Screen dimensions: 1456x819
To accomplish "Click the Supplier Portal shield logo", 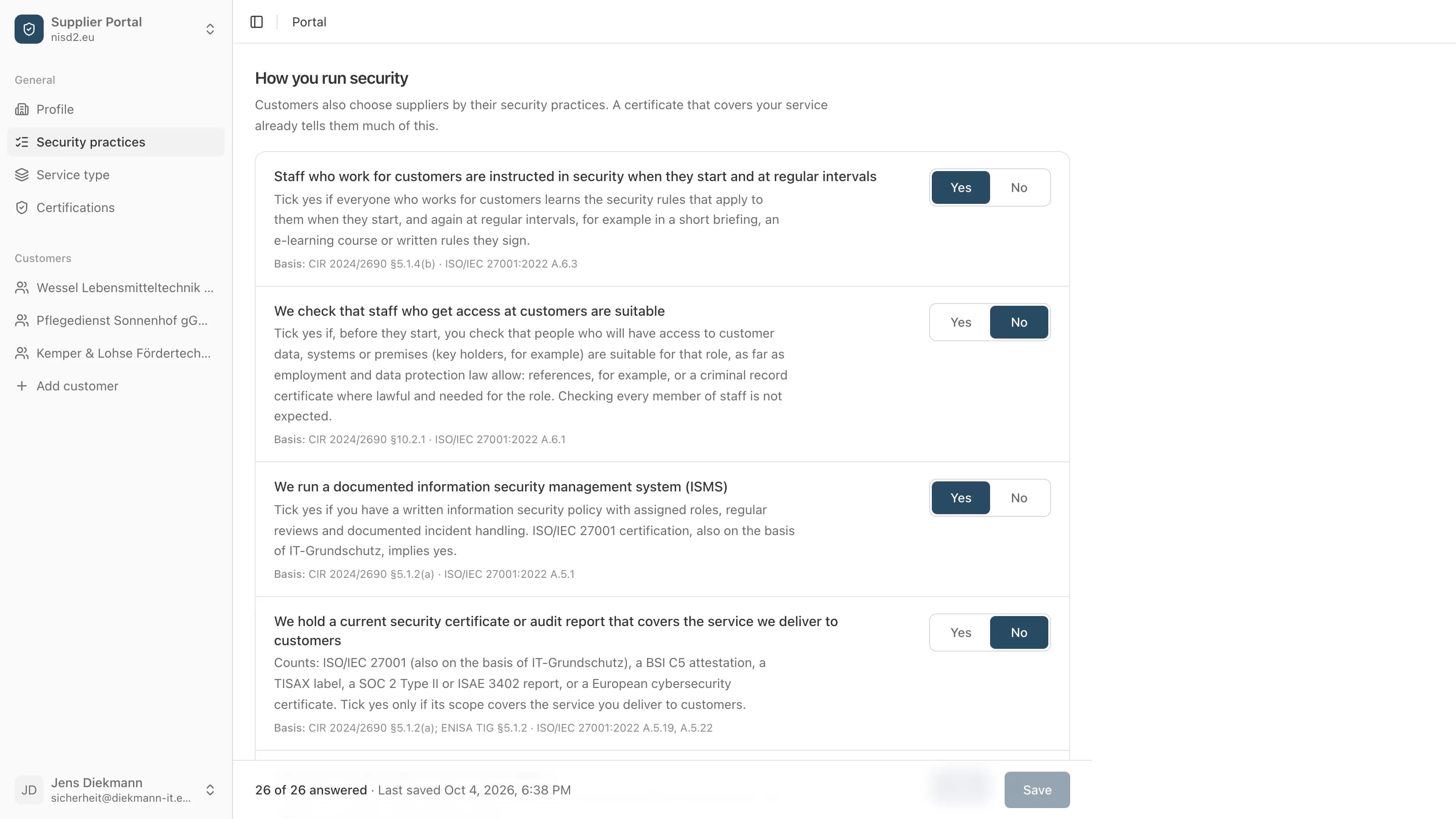I will tap(29, 29).
